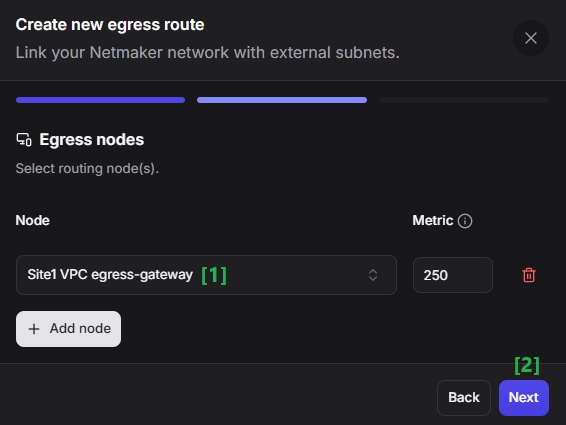Go back with the Back button
Screen dimensions: 566x425
[x=463, y=398]
